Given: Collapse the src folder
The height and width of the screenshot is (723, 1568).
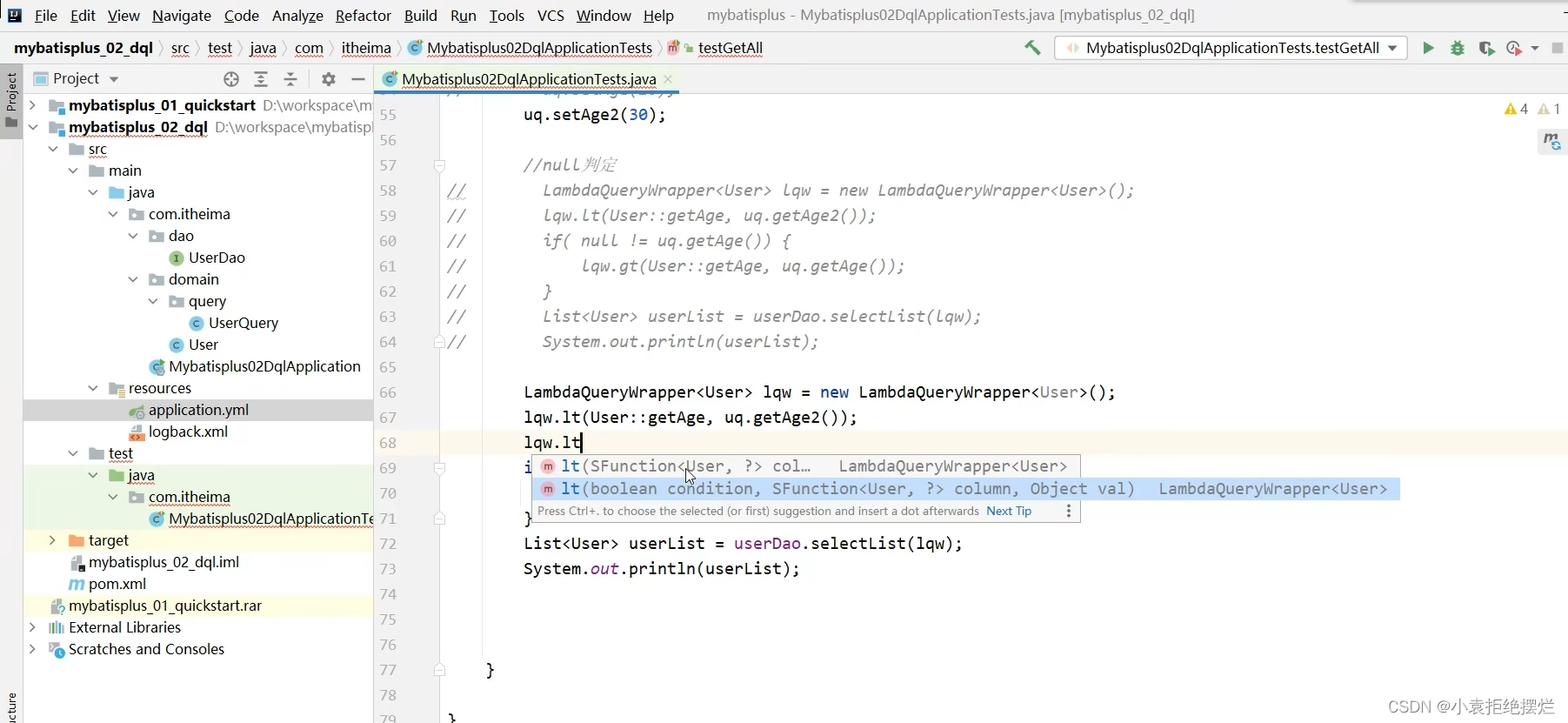Looking at the screenshot, I should click(x=53, y=149).
